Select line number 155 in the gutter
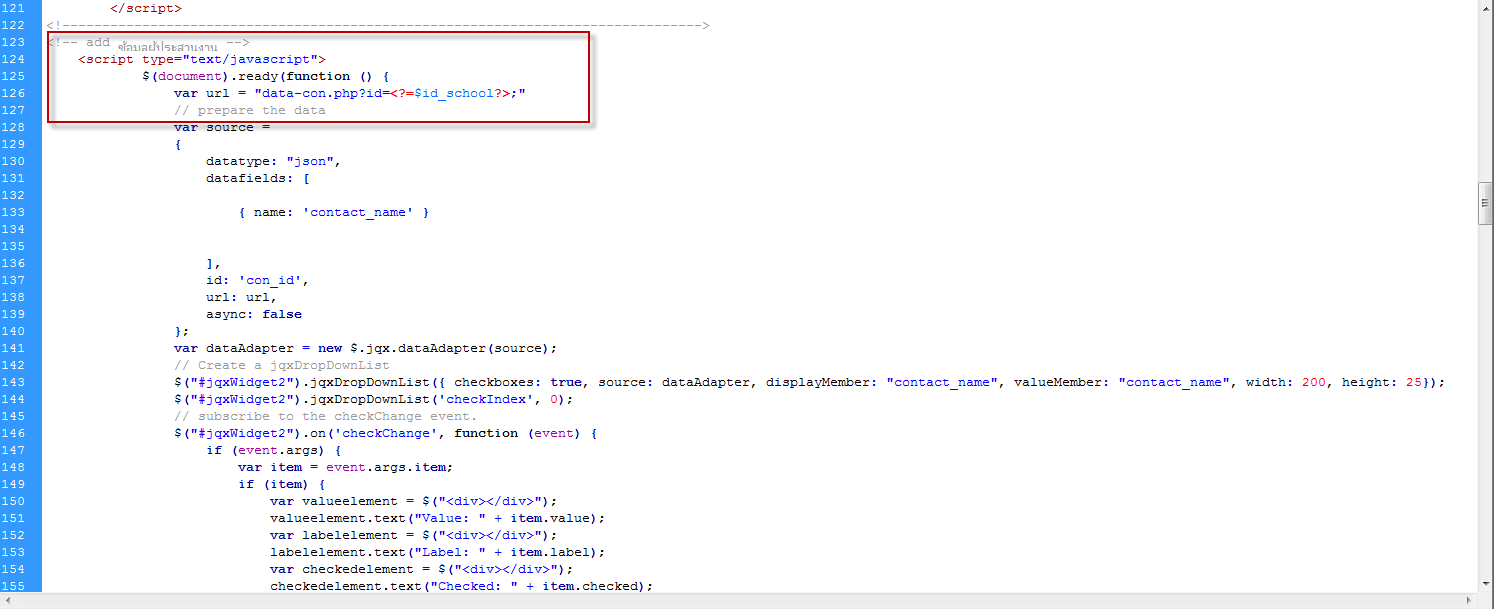Image resolution: width=1494 pixels, height=609 pixels. [13, 586]
